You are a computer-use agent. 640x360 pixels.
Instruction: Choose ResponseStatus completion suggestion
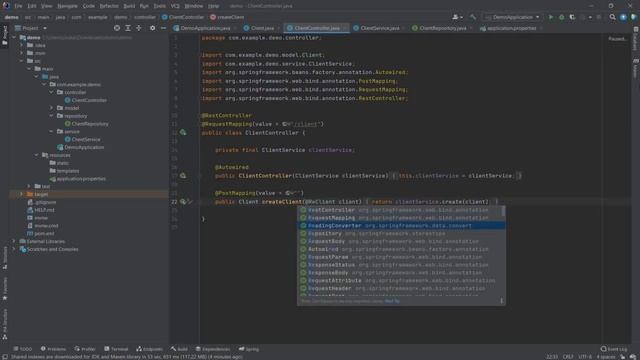click(401, 264)
